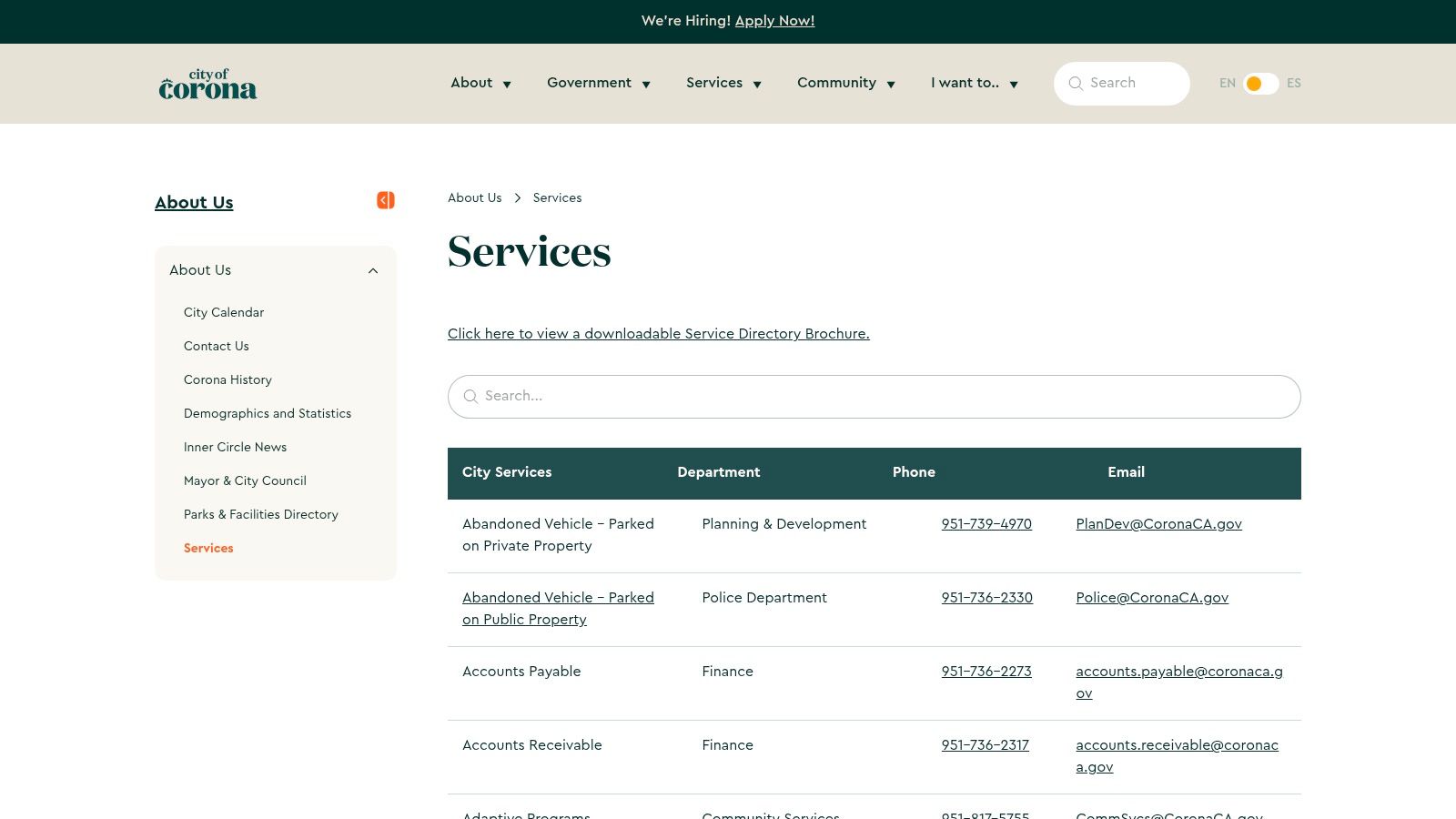This screenshot has height=819, width=1456.
Task: Call Accounts Receivable at 951-736-2317
Action: 985,745
